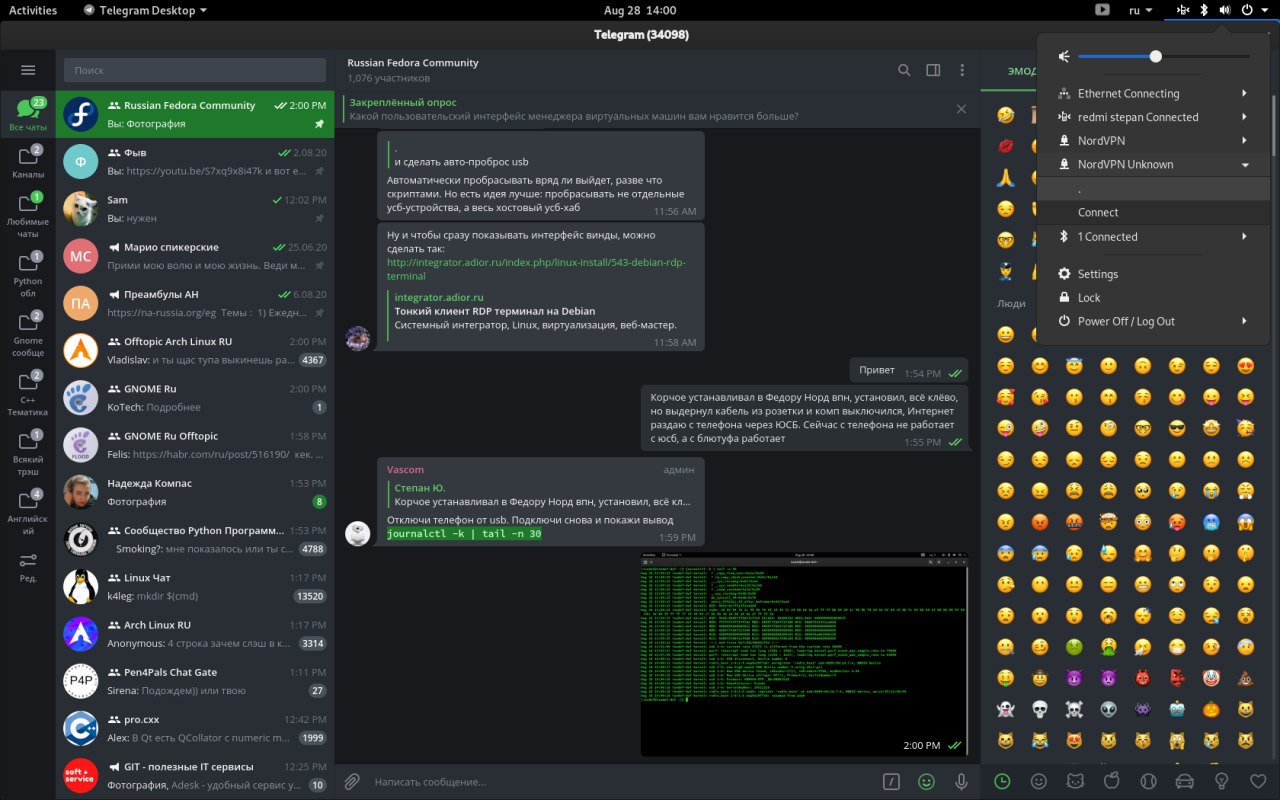Toggle the chat info side panel icon
Image resolution: width=1280 pixels, height=800 pixels.
point(933,70)
